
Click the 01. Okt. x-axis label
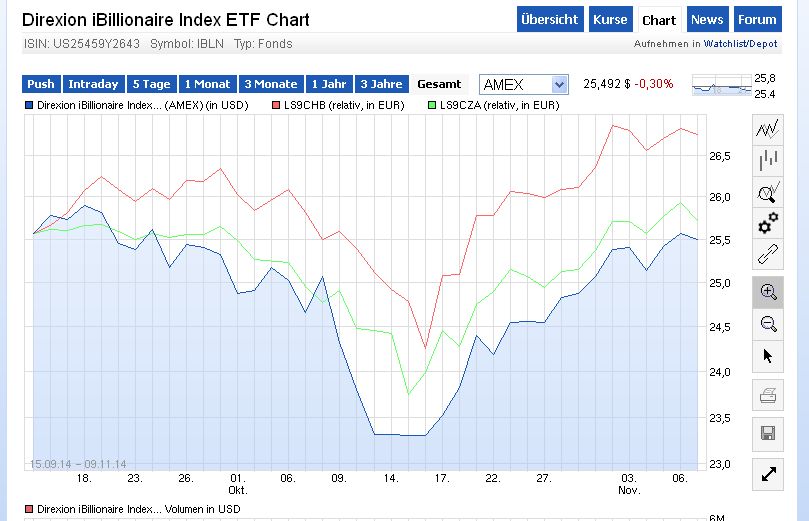coord(238,484)
